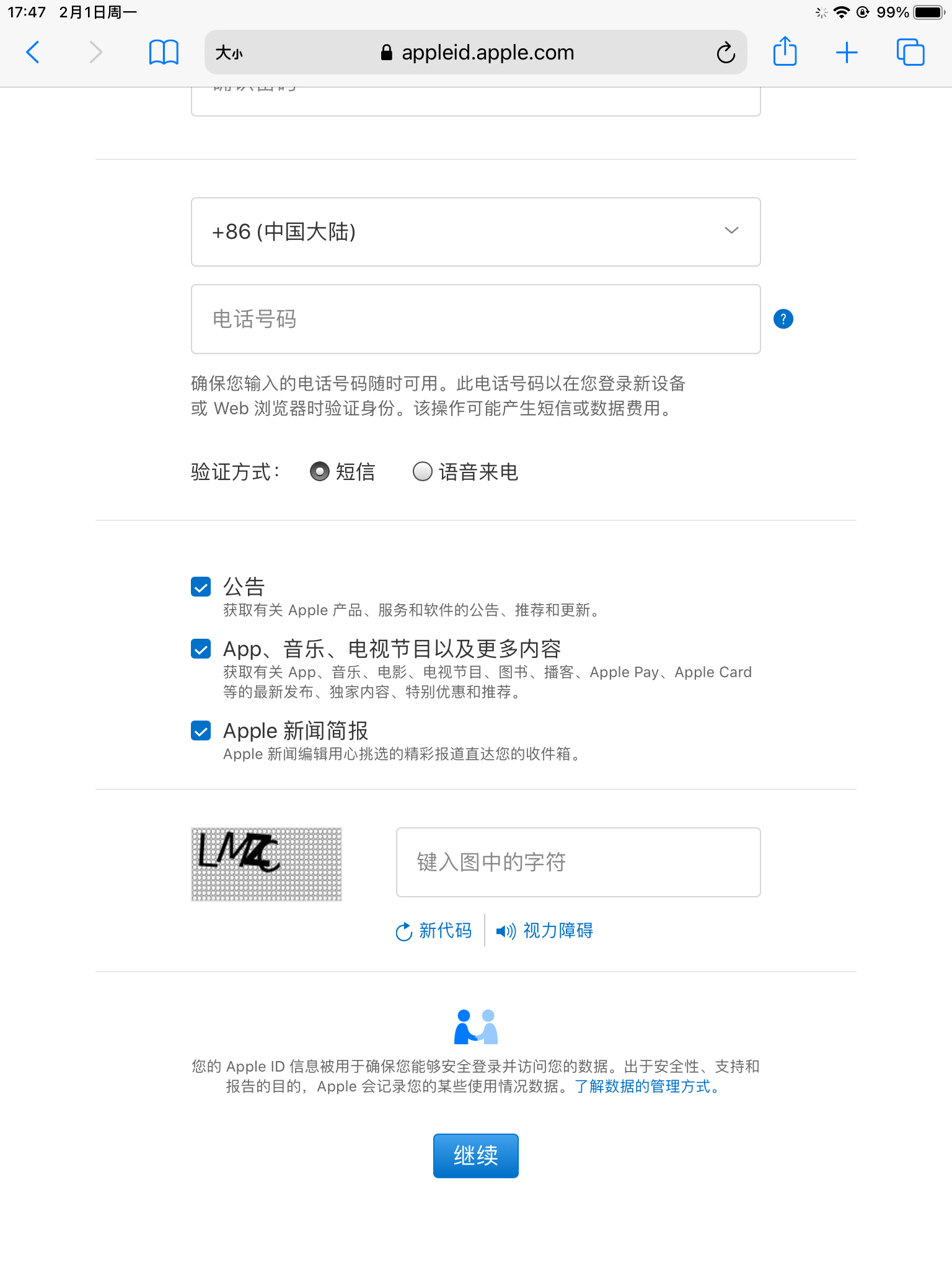
Task: Click the LMZC captcha image
Action: pos(267,864)
